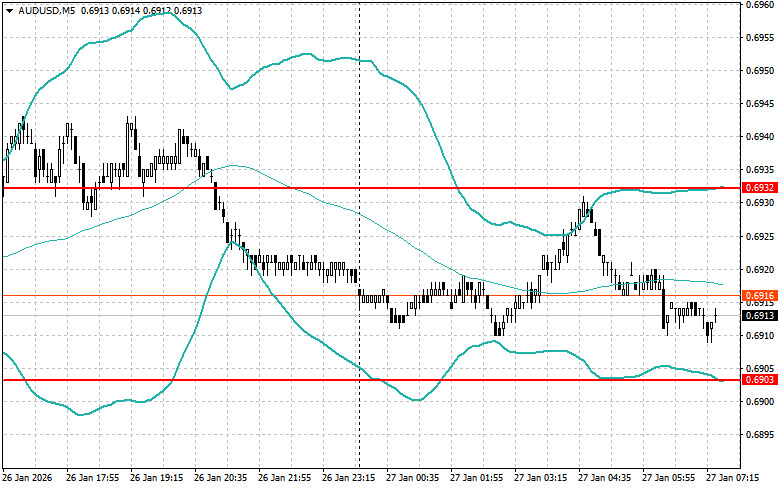
Task: Click the 26 Jan 23:15 time label
Action: click(349, 478)
